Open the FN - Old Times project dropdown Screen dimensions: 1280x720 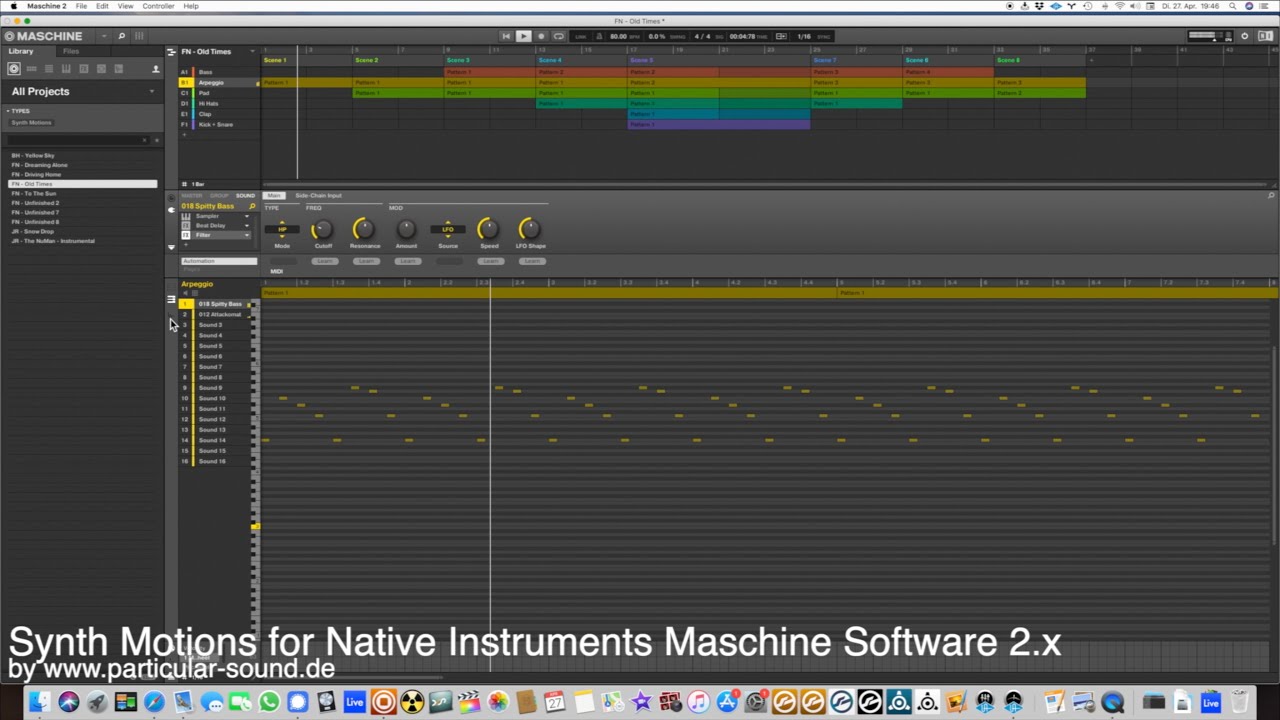[x=252, y=51]
